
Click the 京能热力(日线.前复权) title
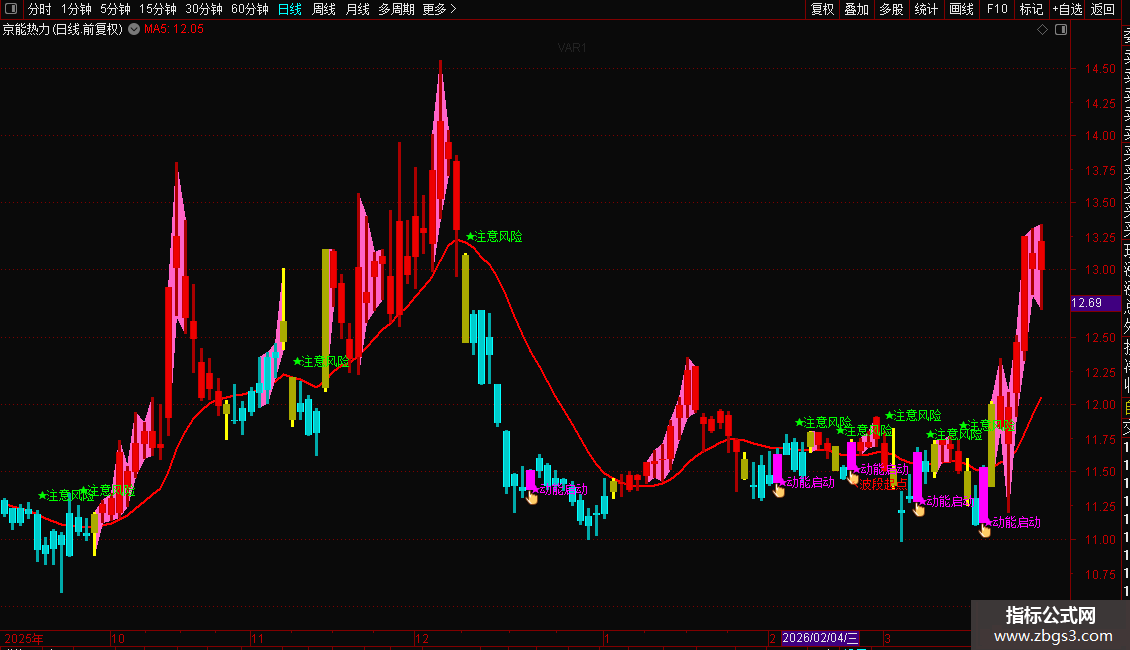tap(63, 29)
